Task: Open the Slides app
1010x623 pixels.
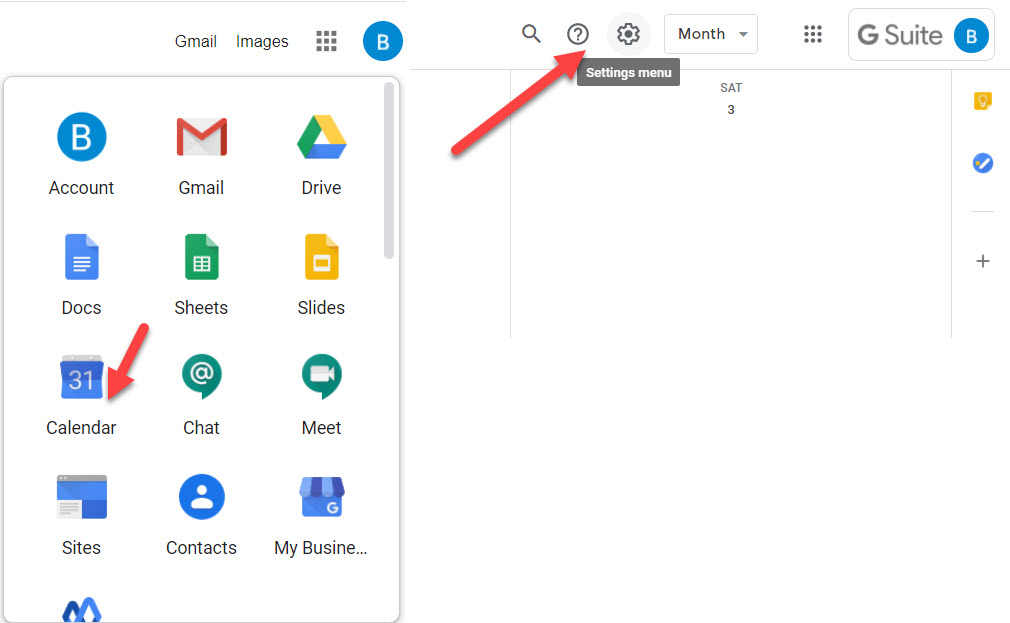Action: [x=321, y=257]
